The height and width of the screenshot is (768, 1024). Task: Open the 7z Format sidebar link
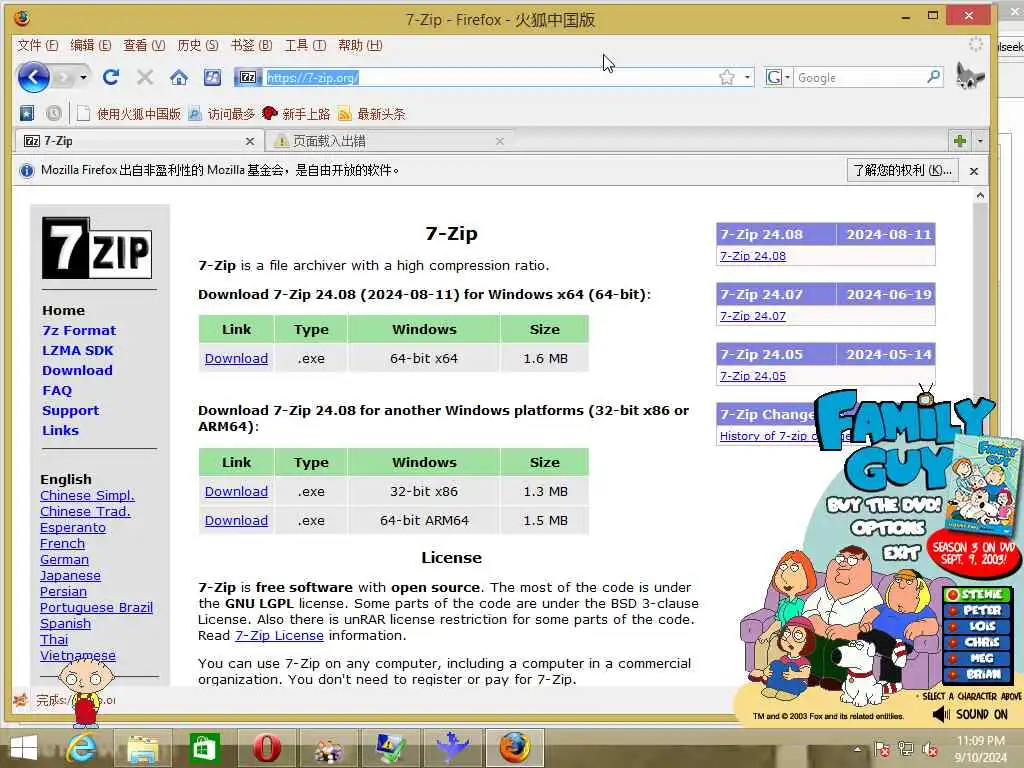point(79,330)
